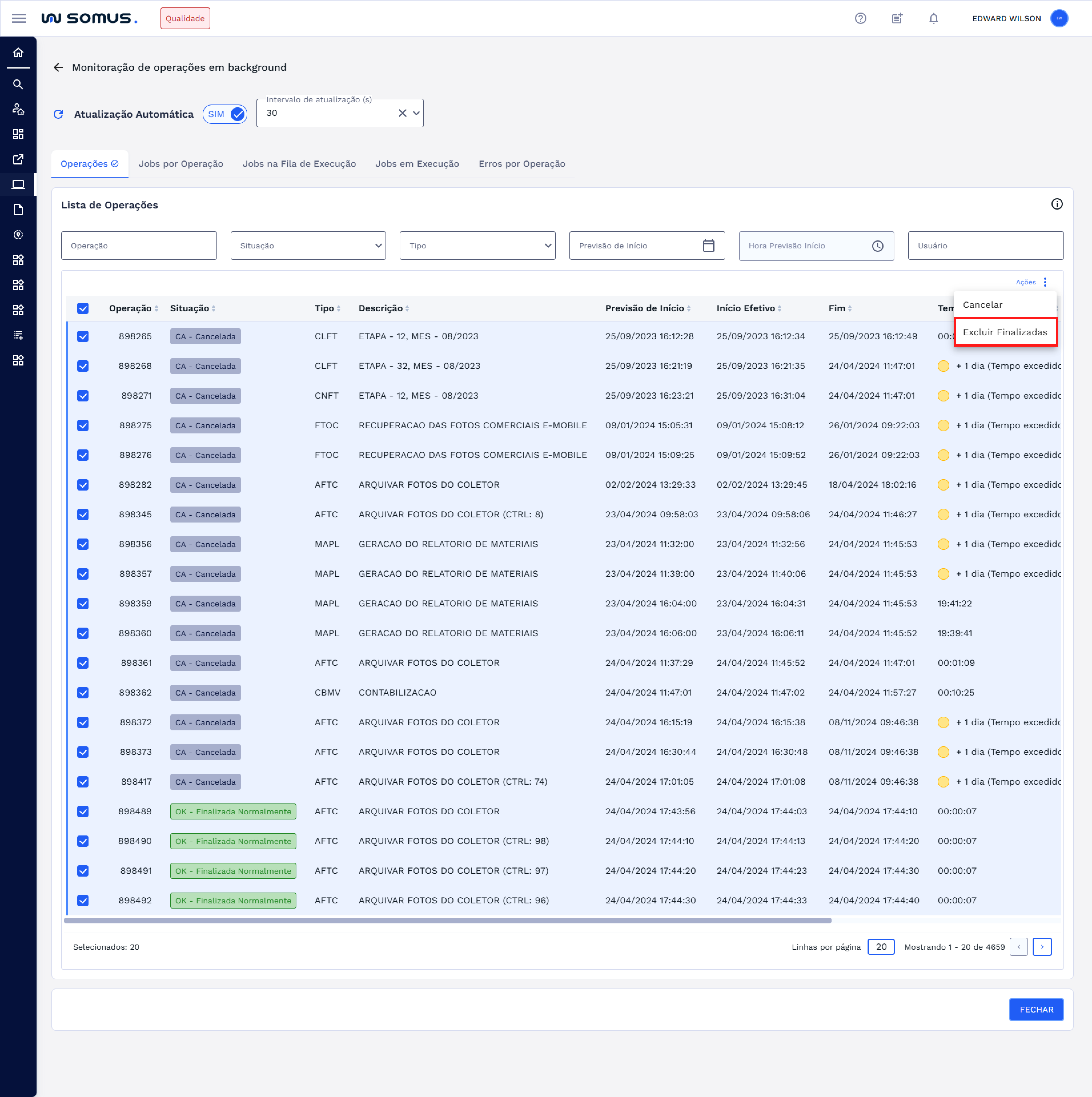Expand the Situação filter dropdown

(x=308, y=246)
